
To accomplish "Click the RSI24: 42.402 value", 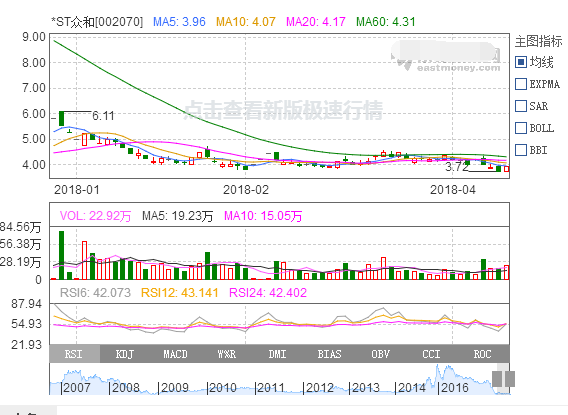I will coord(268,293).
